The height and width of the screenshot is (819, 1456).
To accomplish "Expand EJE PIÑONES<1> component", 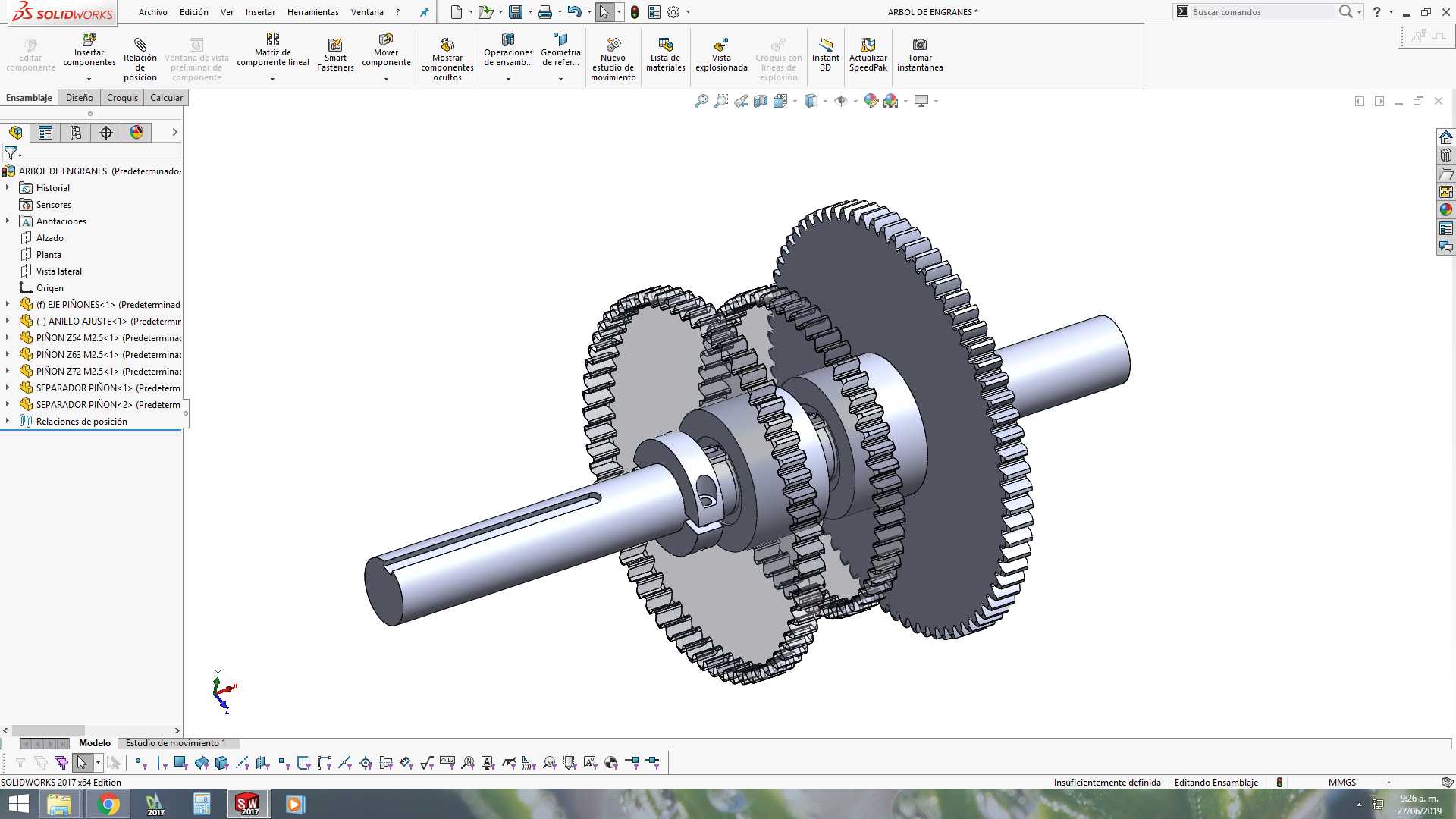I will point(8,304).
